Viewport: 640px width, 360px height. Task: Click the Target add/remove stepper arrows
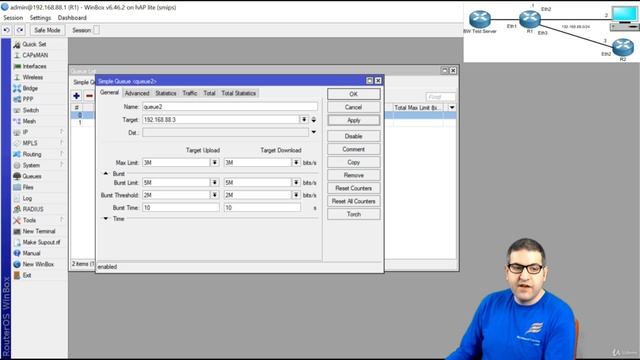313,120
